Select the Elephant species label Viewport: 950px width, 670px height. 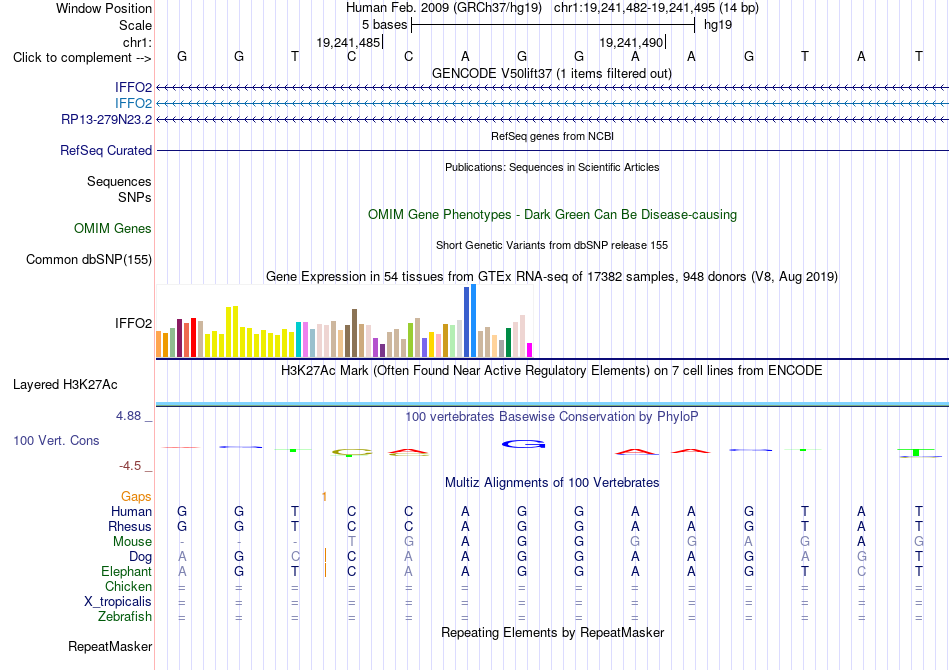127,571
